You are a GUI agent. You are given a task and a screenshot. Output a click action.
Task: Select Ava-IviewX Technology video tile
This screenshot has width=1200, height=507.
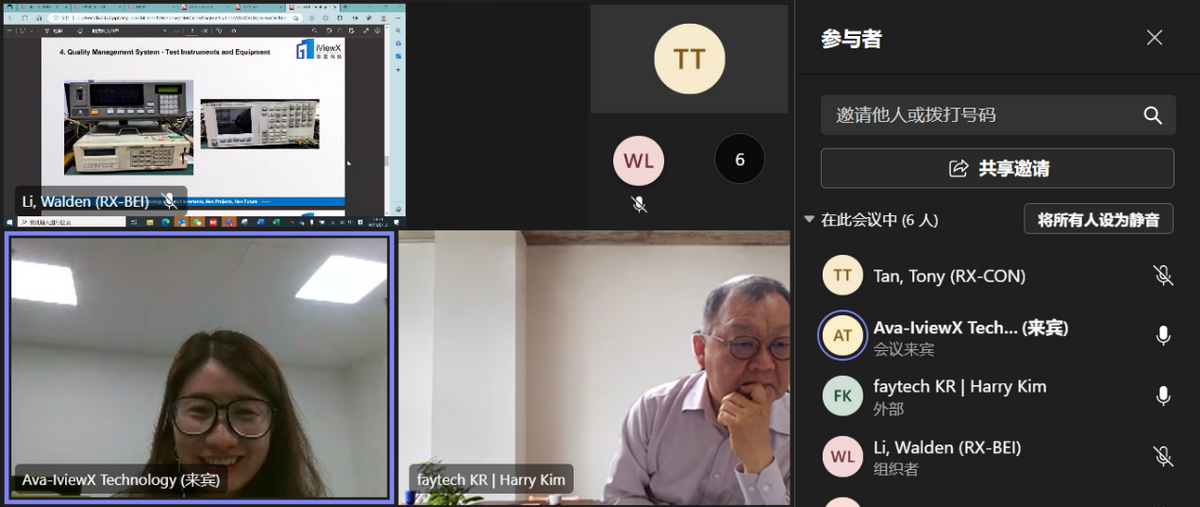pyautogui.click(x=198, y=366)
